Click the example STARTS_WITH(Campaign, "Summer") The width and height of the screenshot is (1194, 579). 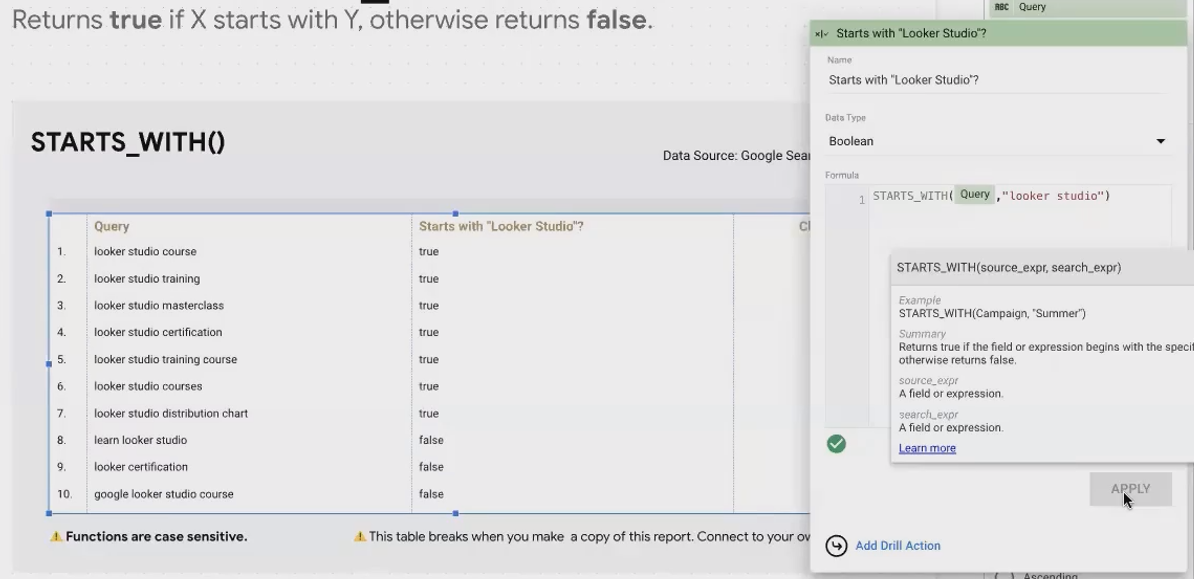pos(992,313)
